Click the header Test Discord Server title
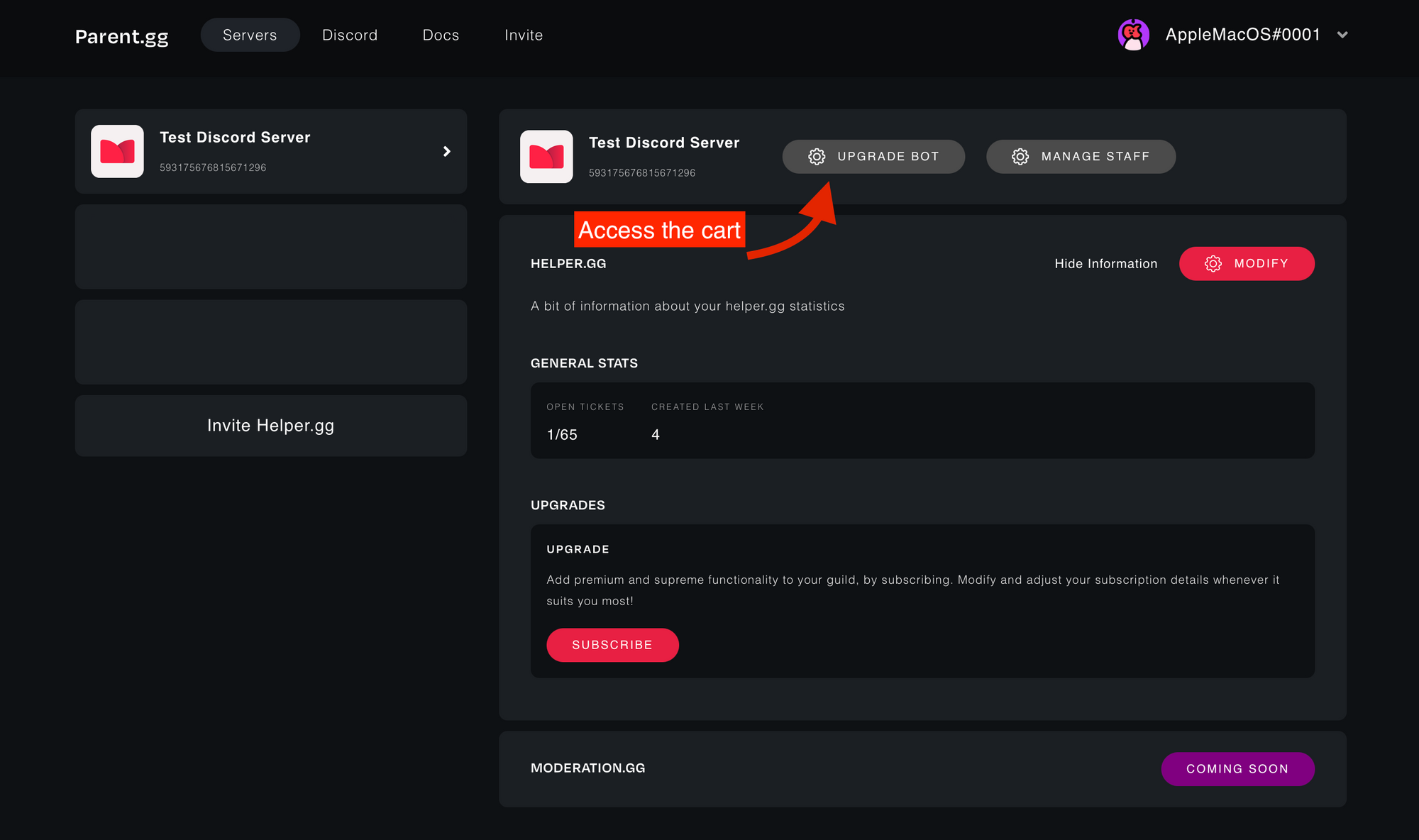 [x=664, y=143]
